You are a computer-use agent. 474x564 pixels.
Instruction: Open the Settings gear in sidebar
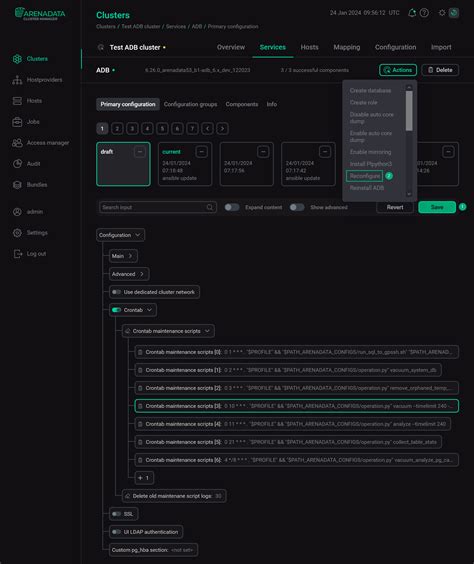click(x=17, y=233)
